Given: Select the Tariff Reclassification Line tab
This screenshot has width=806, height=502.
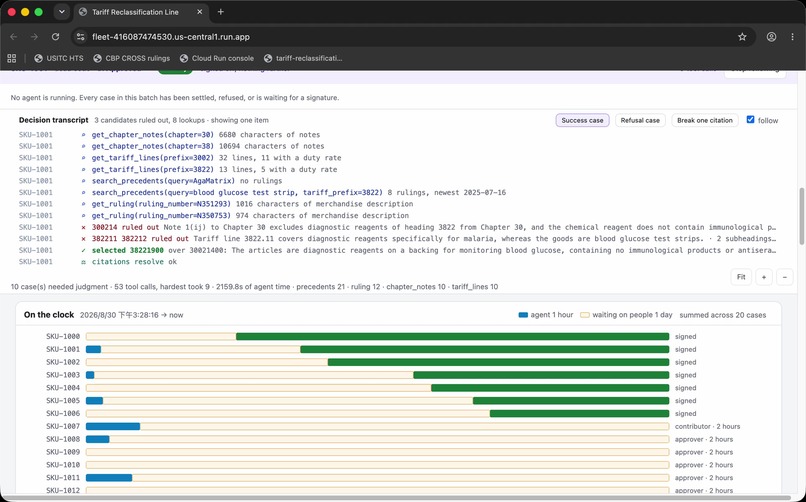Looking at the screenshot, I should click(141, 12).
